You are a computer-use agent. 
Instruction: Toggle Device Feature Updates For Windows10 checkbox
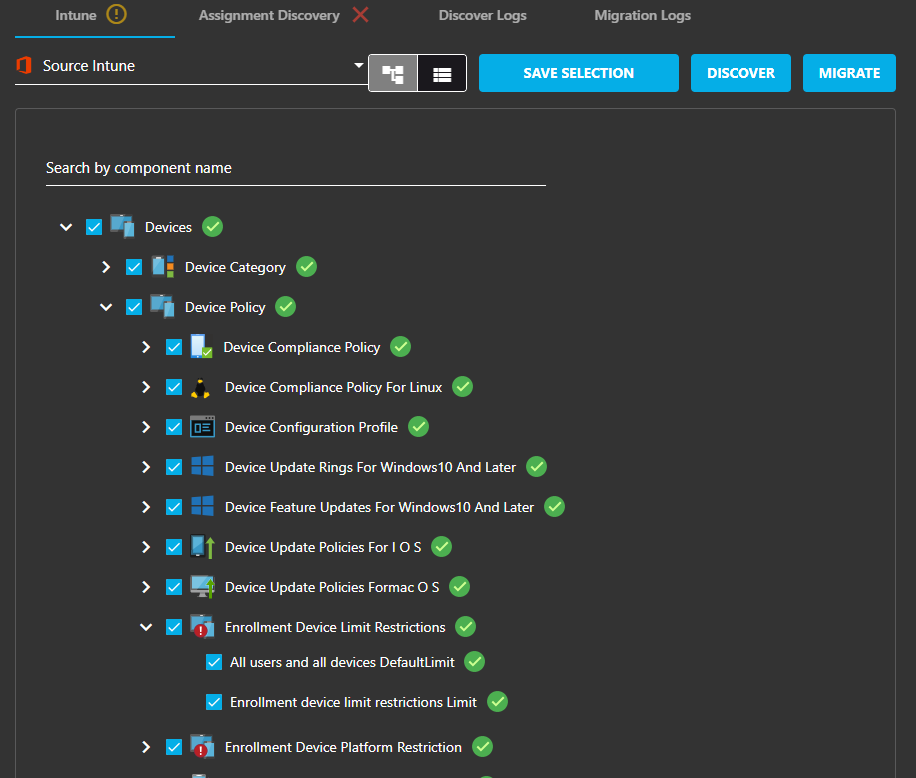174,507
